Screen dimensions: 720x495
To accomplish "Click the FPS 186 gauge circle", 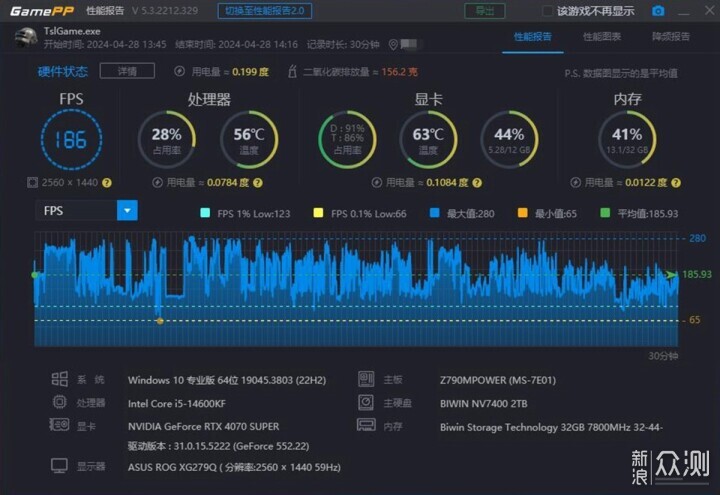I will pyautogui.click(x=71, y=140).
